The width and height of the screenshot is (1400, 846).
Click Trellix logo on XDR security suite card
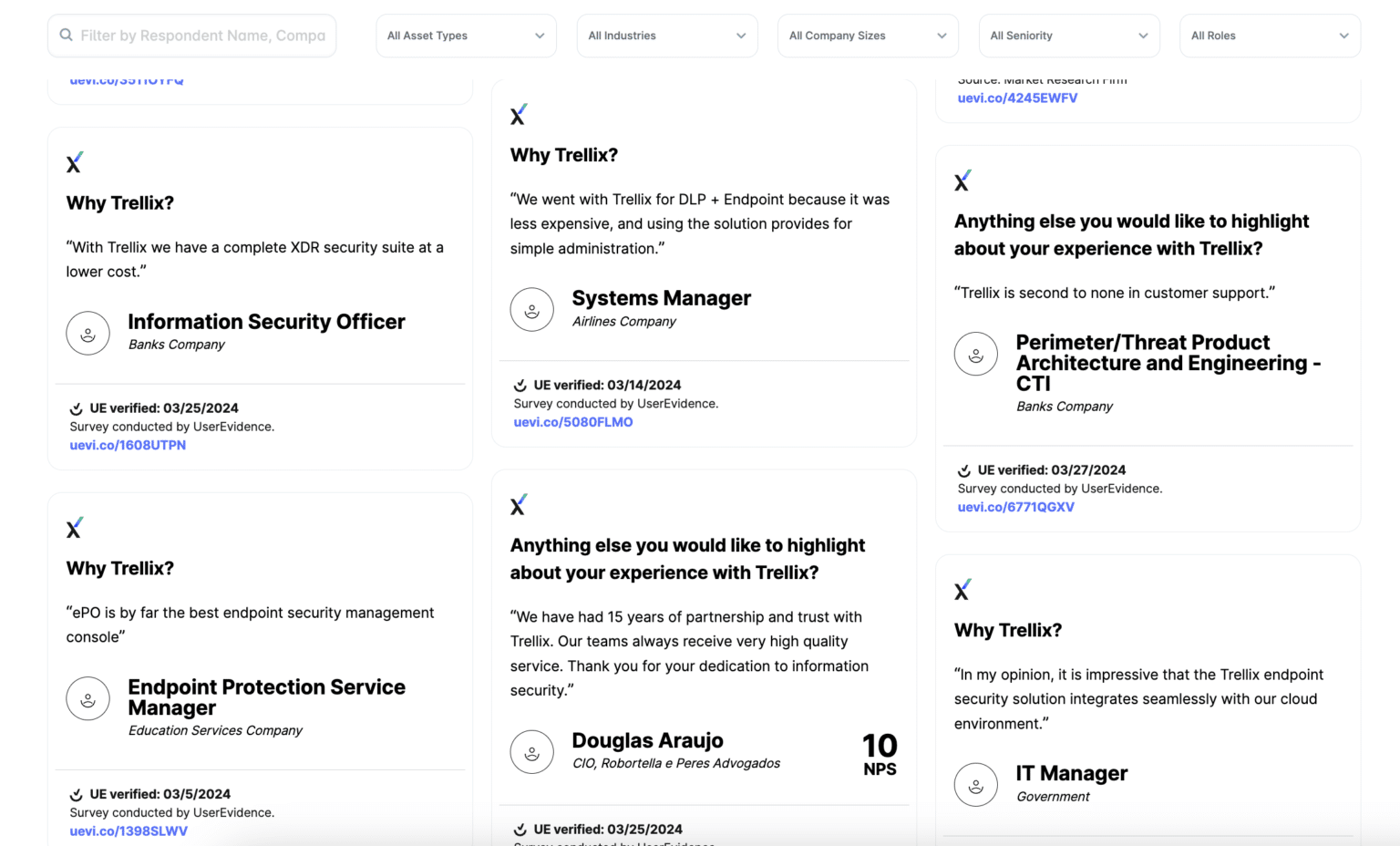click(75, 163)
